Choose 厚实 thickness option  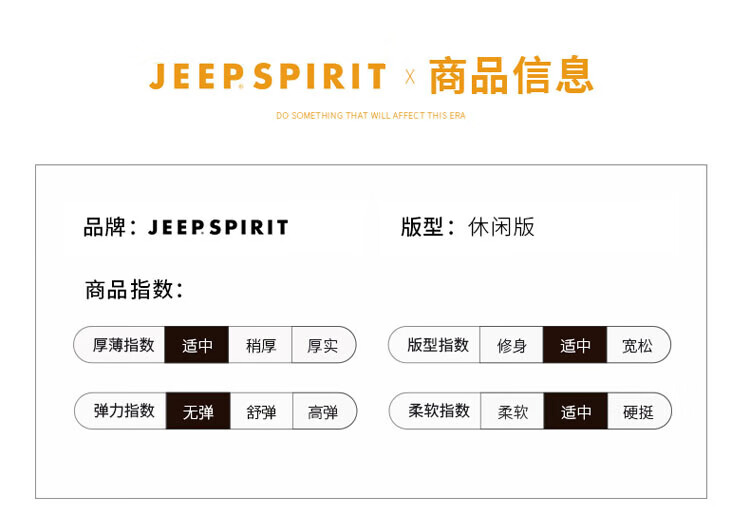pos(322,346)
